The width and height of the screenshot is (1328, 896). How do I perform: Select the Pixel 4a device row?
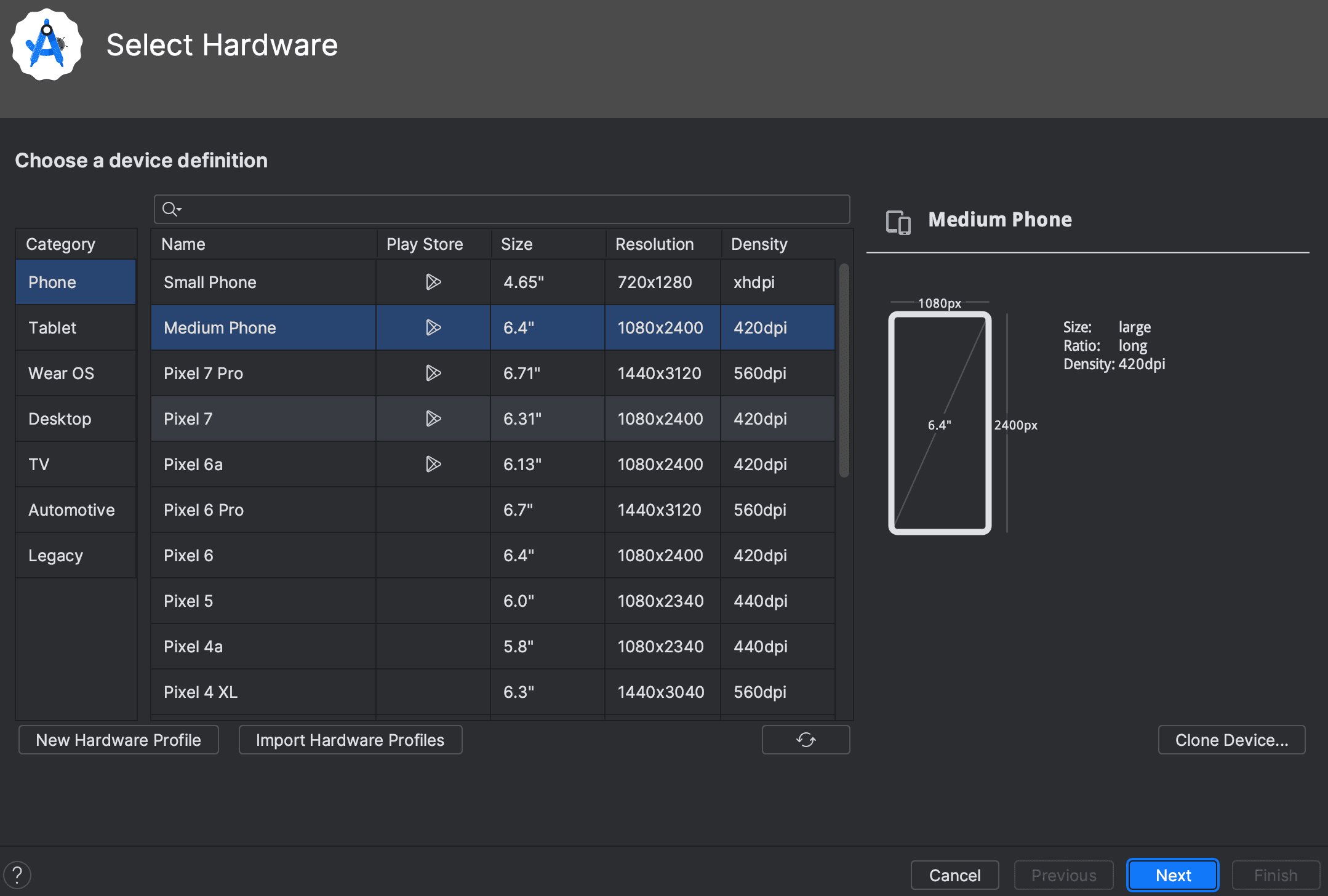tap(493, 646)
